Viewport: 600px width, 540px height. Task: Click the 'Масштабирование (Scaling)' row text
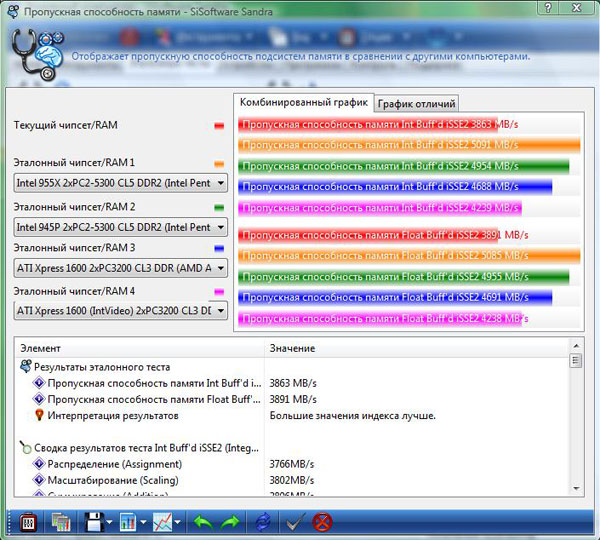[x=113, y=480]
